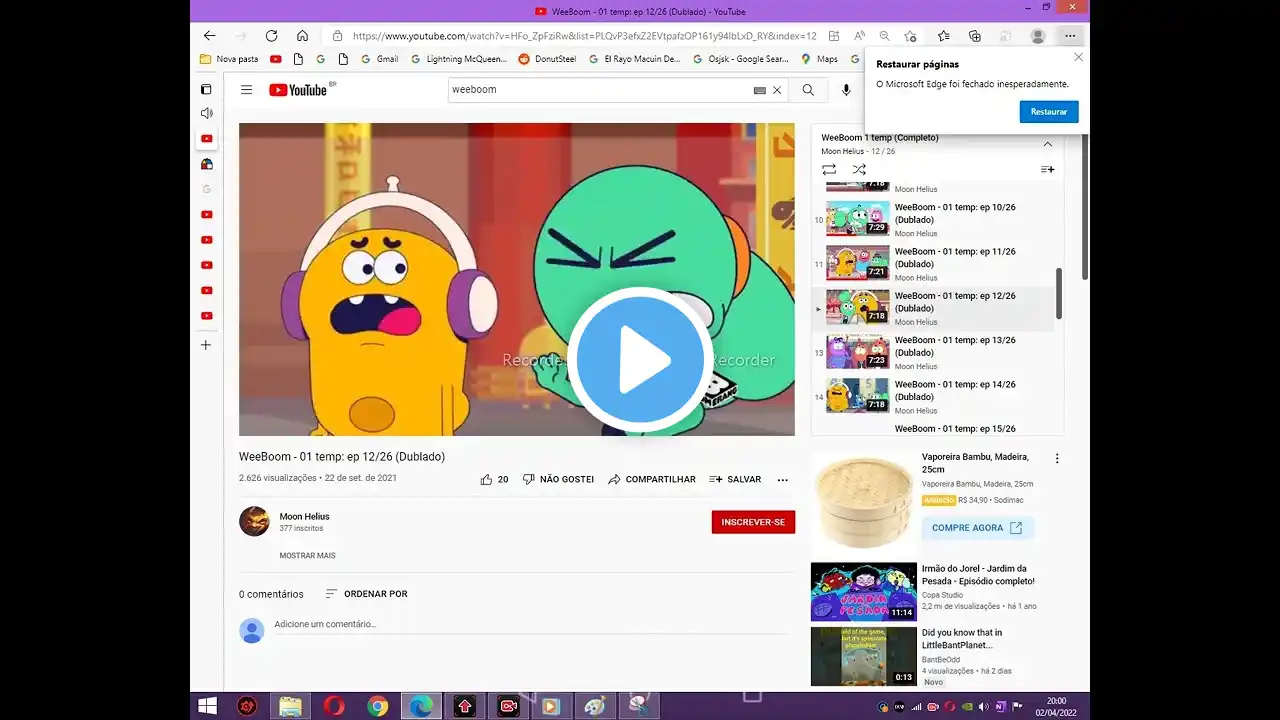Click the search magnifier button
This screenshot has height=720, width=1280.
click(808, 90)
